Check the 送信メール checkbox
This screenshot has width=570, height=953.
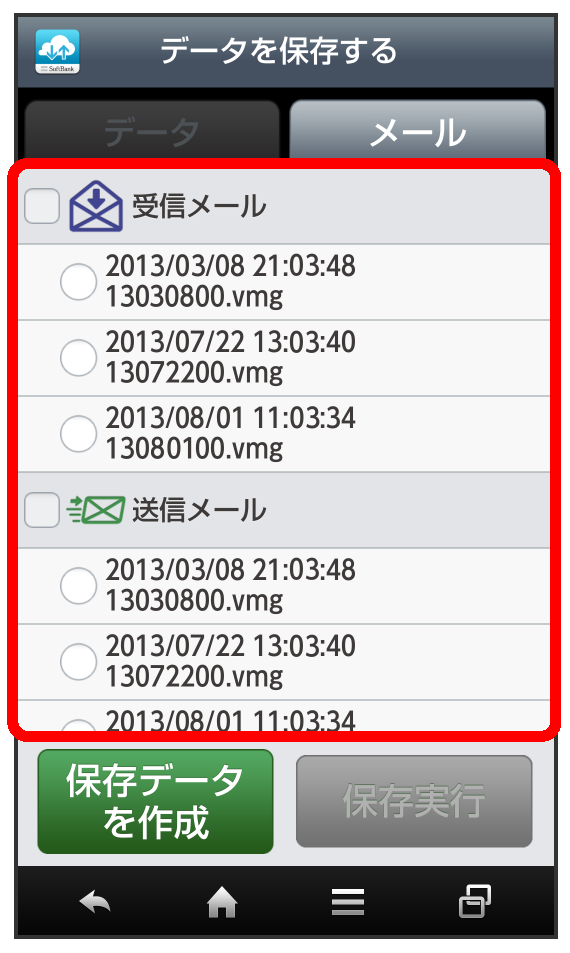pos(42,509)
